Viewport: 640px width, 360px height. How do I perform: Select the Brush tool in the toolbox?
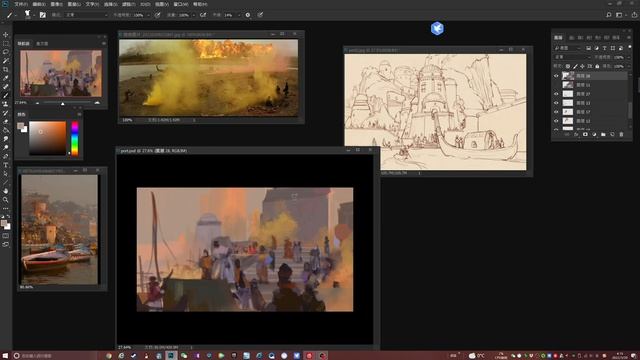click(6, 95)
